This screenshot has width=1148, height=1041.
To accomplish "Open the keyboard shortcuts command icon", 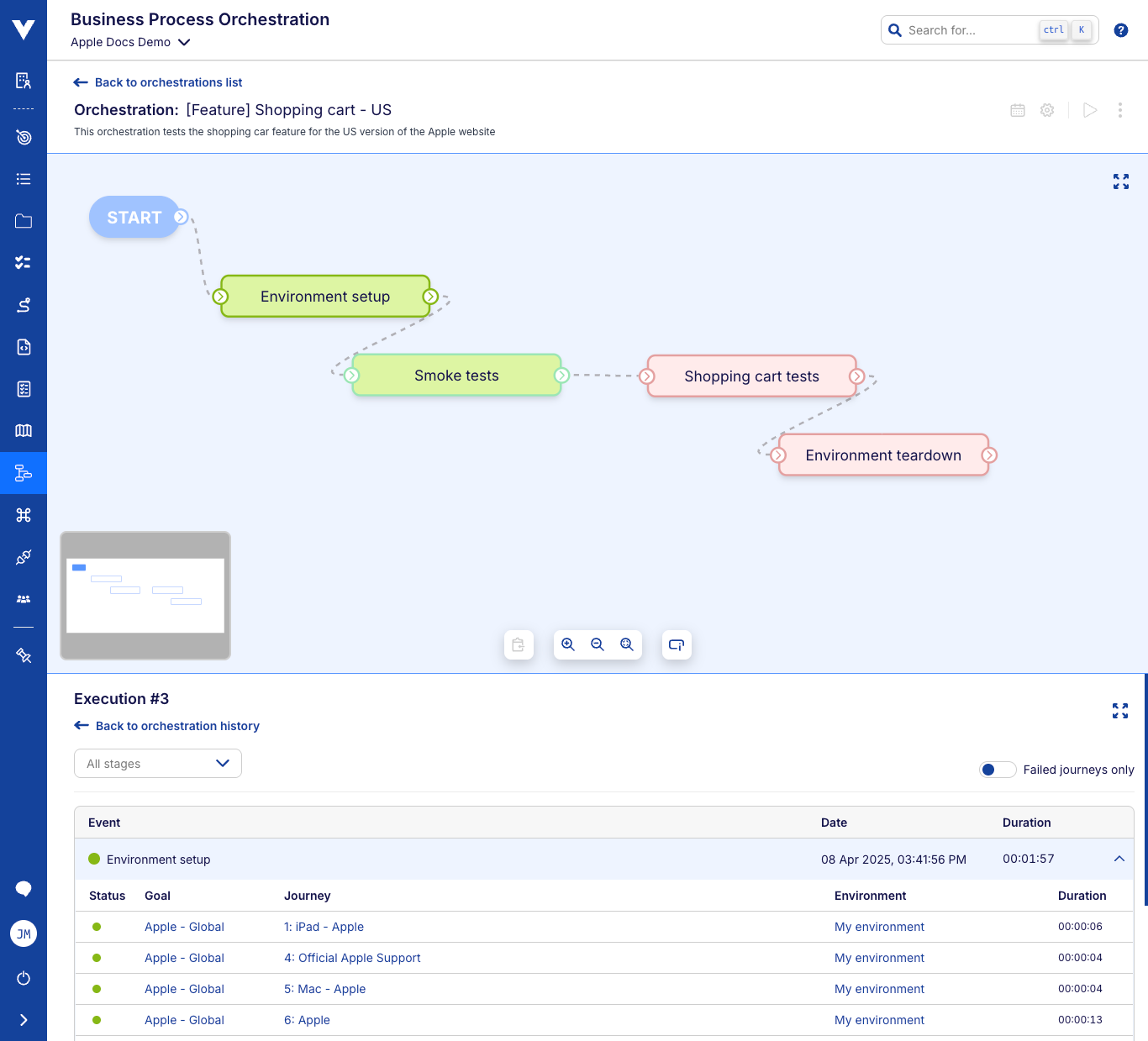I will 23,514.
